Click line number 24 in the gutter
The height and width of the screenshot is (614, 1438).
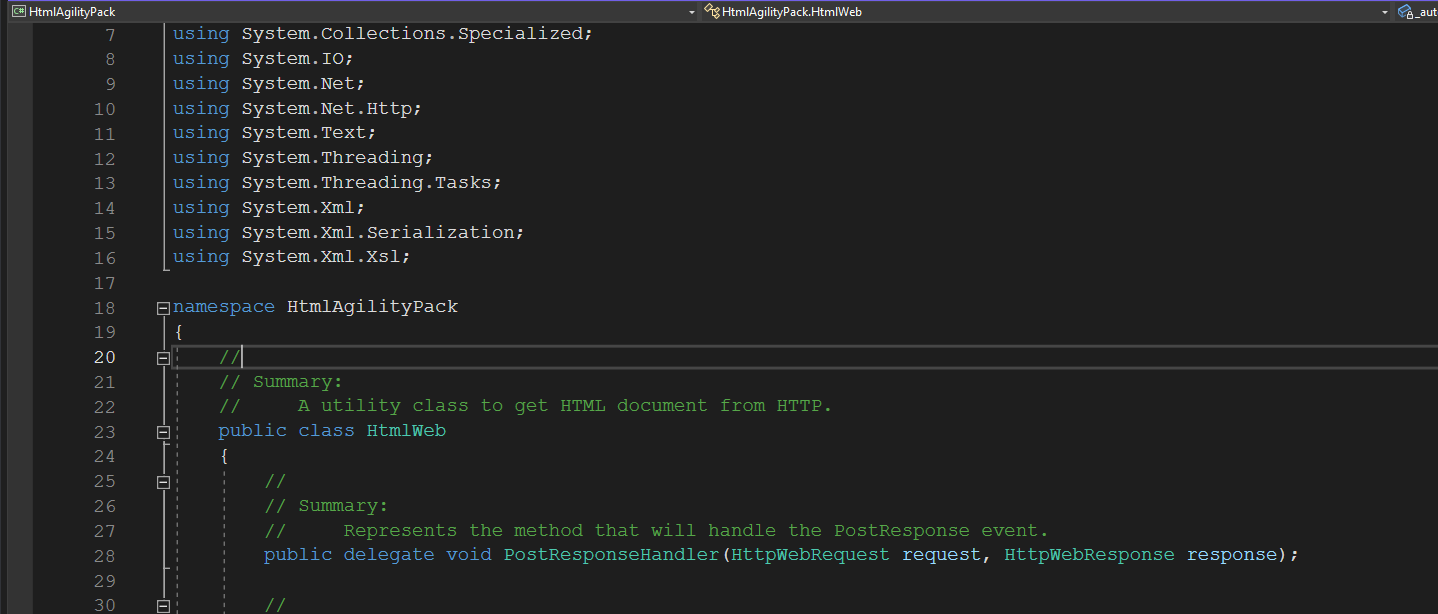(x=105, y=457)
